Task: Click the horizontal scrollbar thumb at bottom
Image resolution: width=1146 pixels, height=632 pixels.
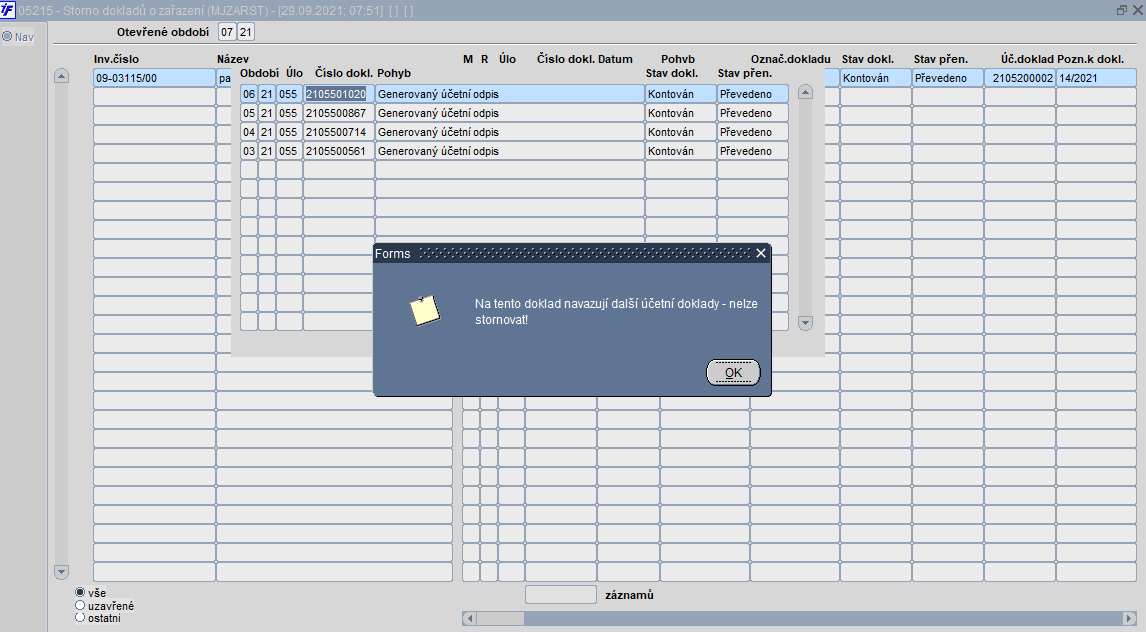Action: [500, 618]
